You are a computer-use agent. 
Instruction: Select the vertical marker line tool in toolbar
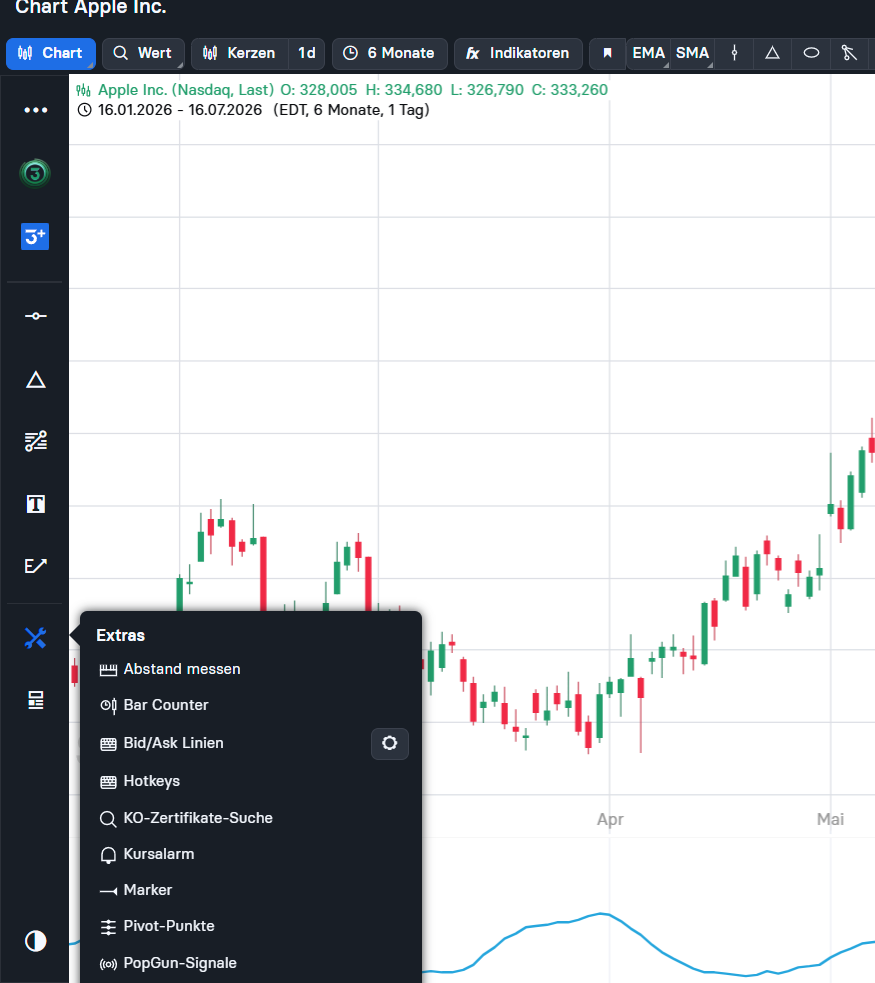pos(735,53)
